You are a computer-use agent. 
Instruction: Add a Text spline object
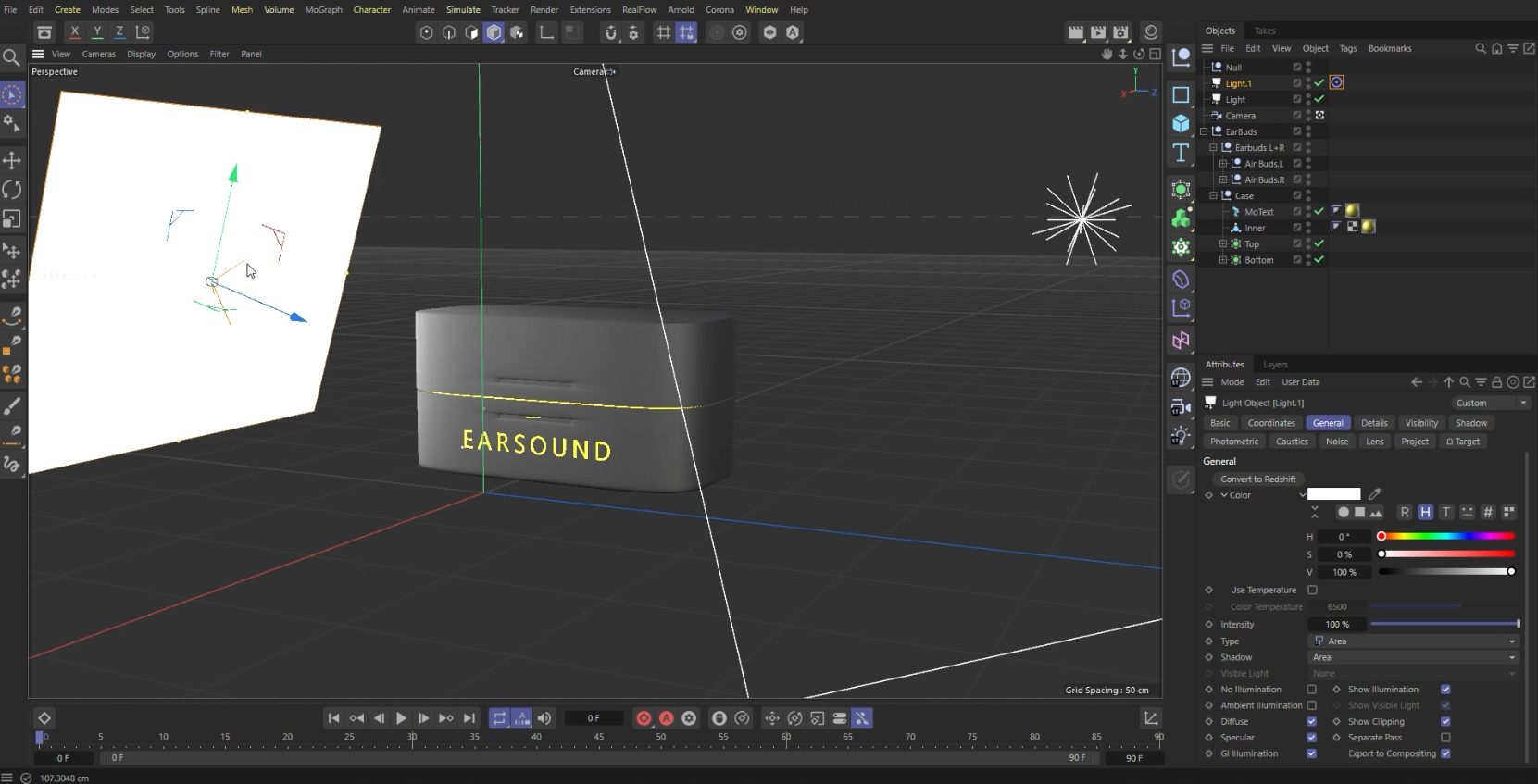click(1181, 153)
